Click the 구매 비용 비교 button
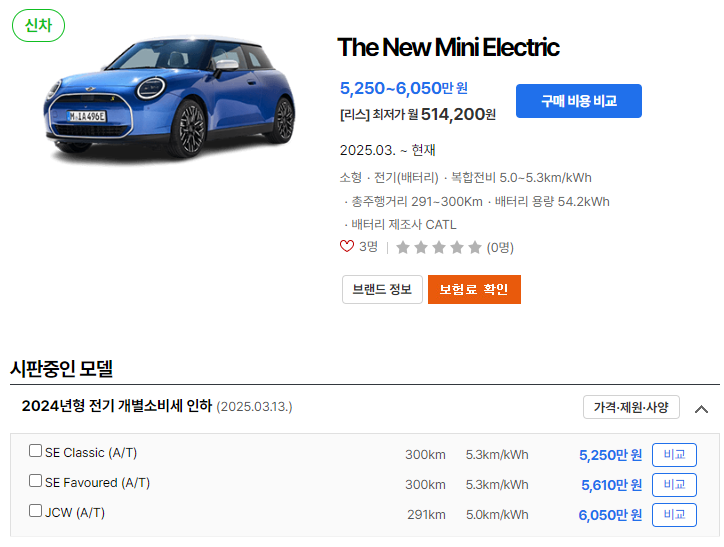The width and height of the screenshot is (724, 547). [x=579, y=101]
